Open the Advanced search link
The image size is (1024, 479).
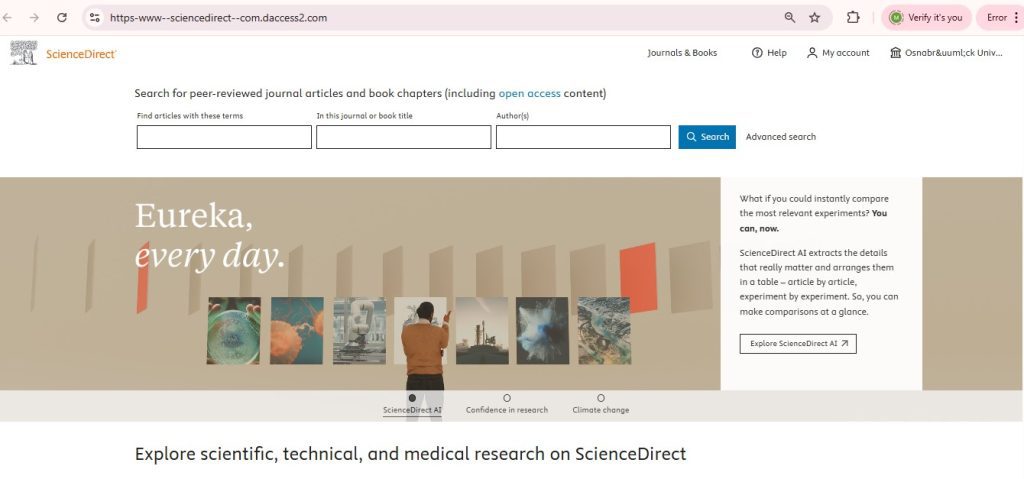(780, 137)
